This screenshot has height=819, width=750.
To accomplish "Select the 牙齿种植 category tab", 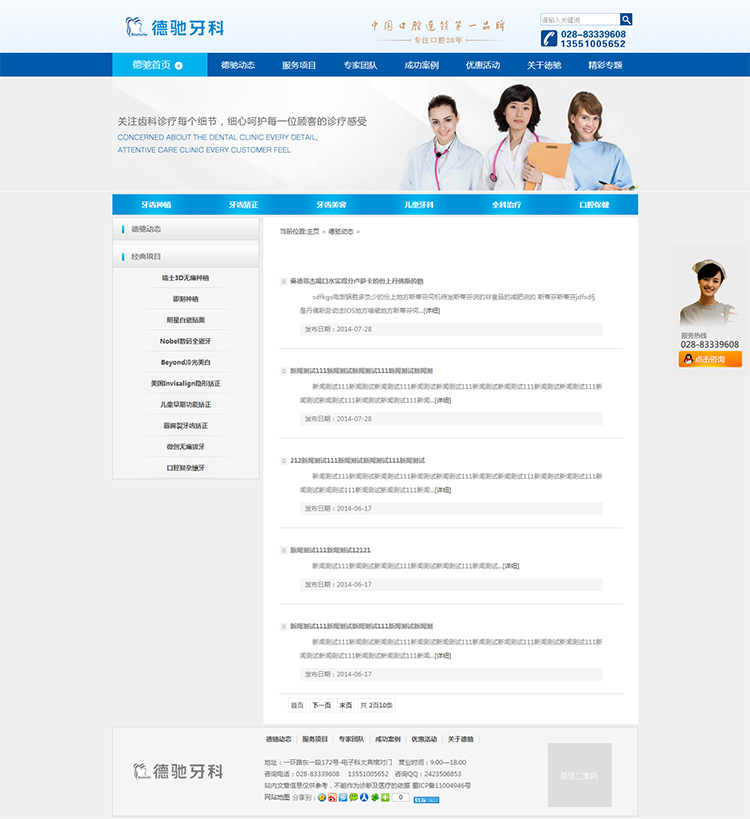I will click(x=156, y=204).
